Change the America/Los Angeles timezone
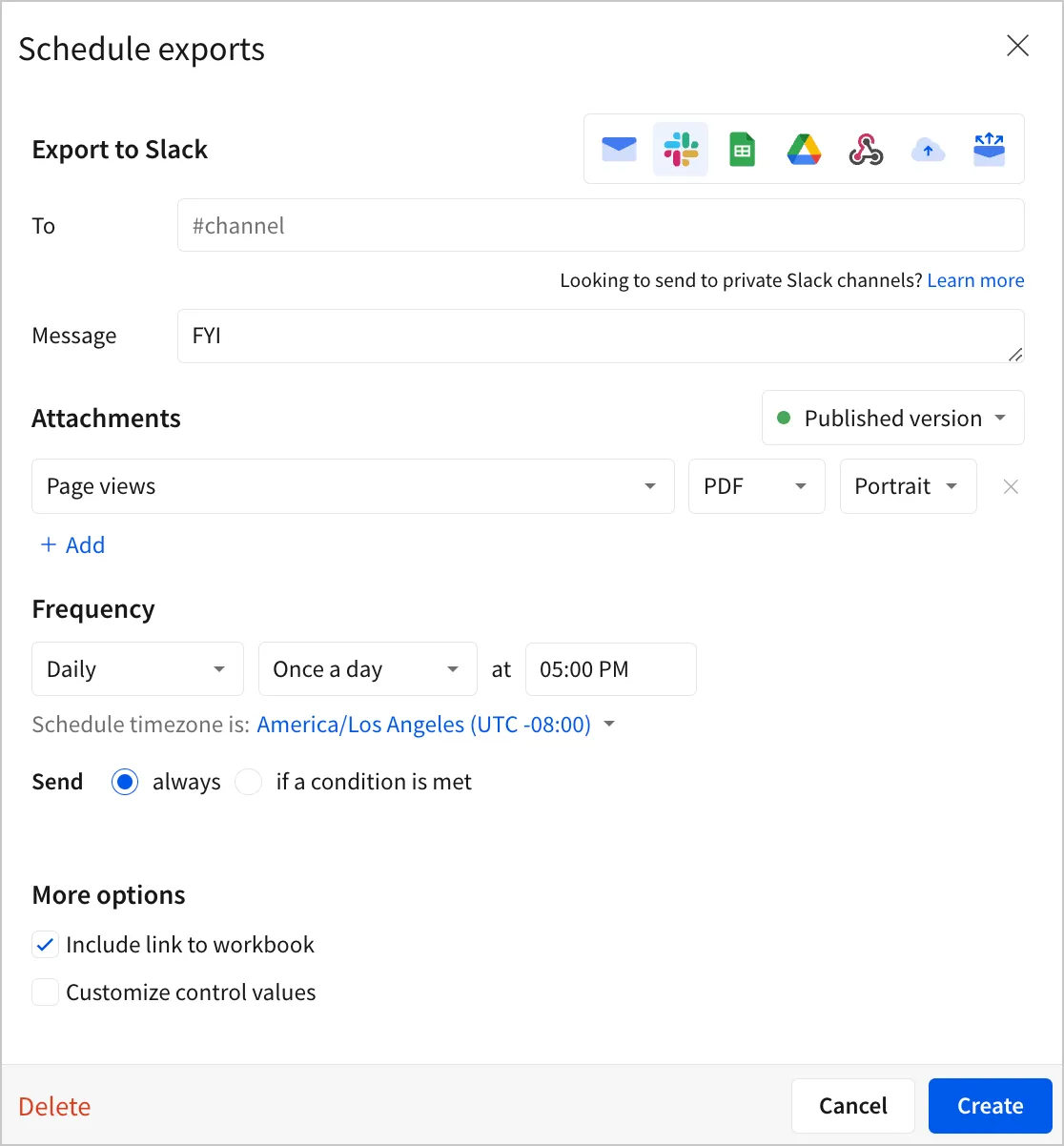This screenshot has width=1064, height=1146. [x=436, y=725]
